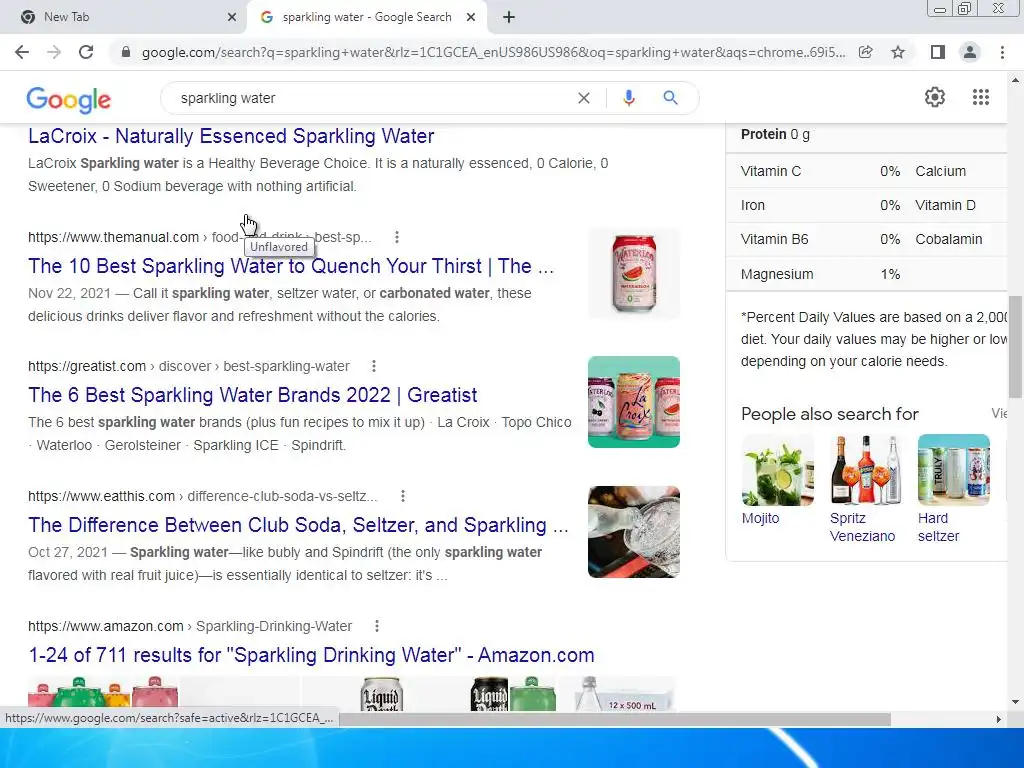1024x768 pixels.
Task: Open more options for eatthis.com result
Action: tap(402, 496)
